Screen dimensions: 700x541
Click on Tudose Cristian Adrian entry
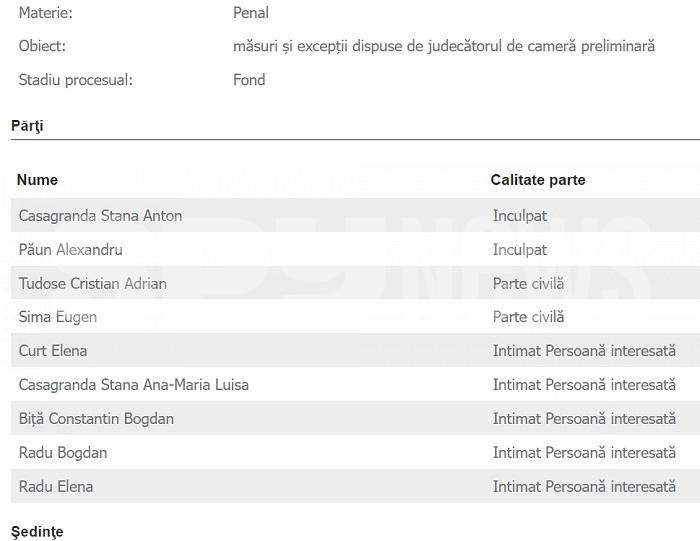tap(92, 283)
